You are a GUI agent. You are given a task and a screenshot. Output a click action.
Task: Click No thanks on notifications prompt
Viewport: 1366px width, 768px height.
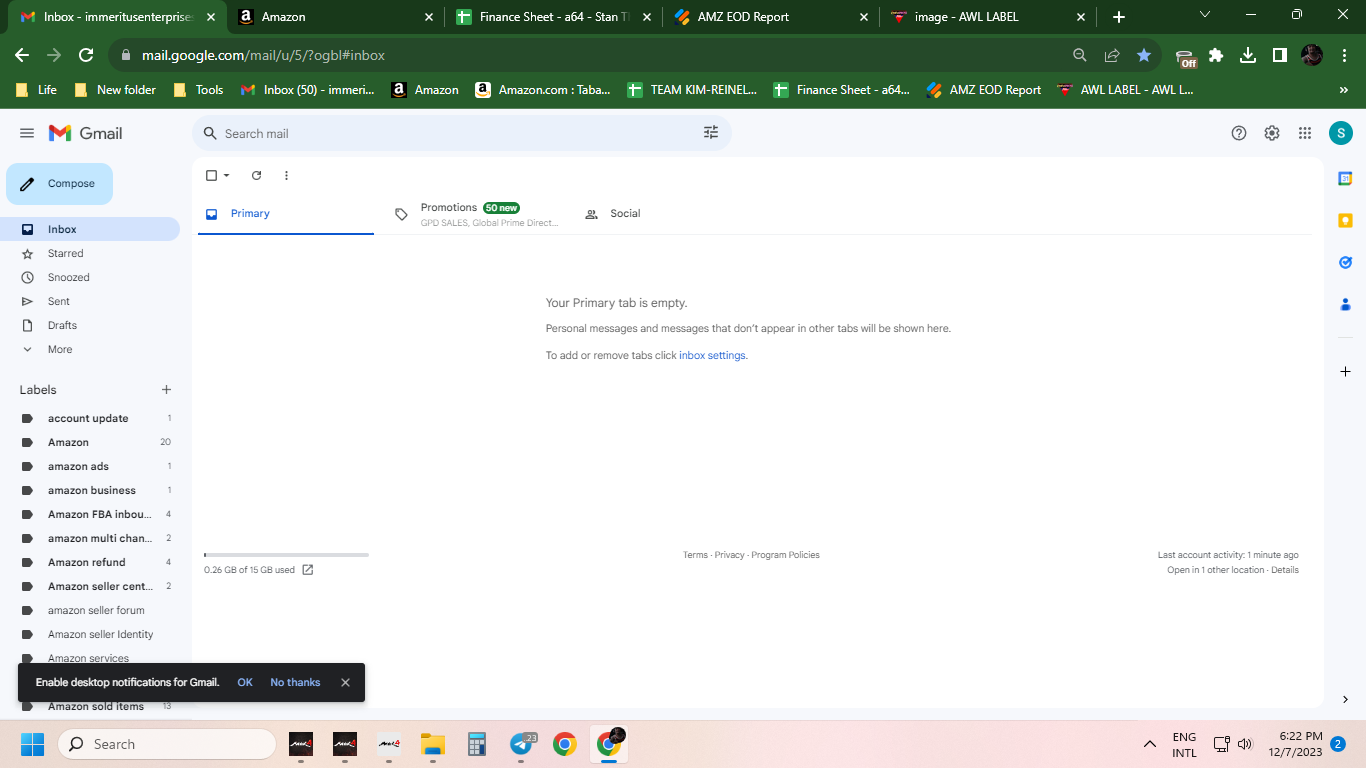click(x=295, y=682)
